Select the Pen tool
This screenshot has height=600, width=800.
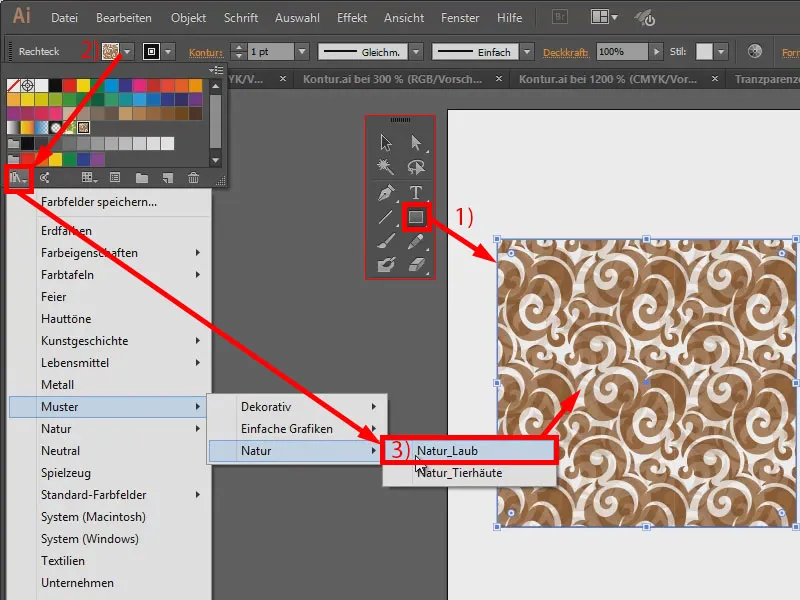tap(386, 193)
